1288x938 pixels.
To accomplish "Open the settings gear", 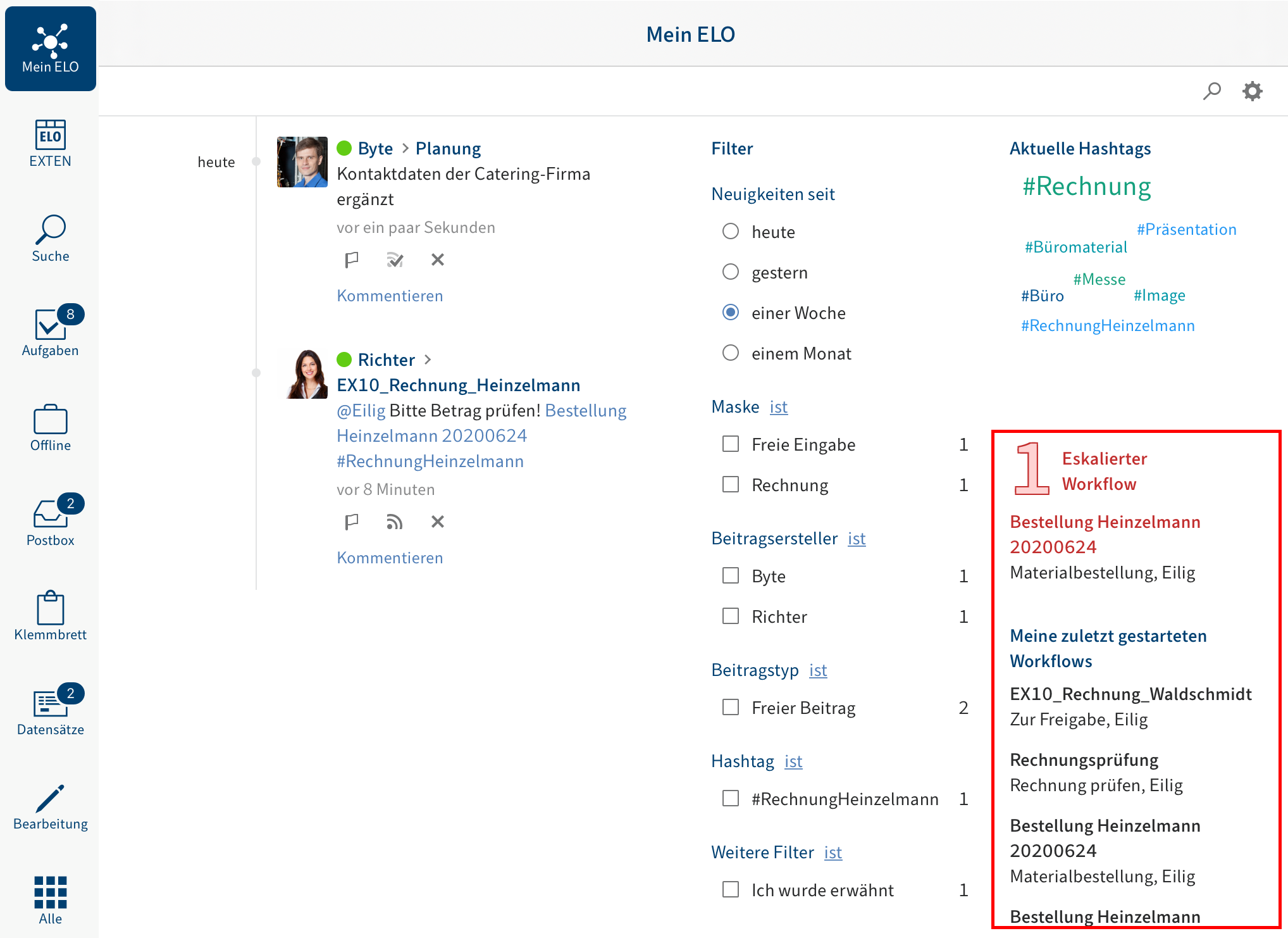I will 1253,91.
